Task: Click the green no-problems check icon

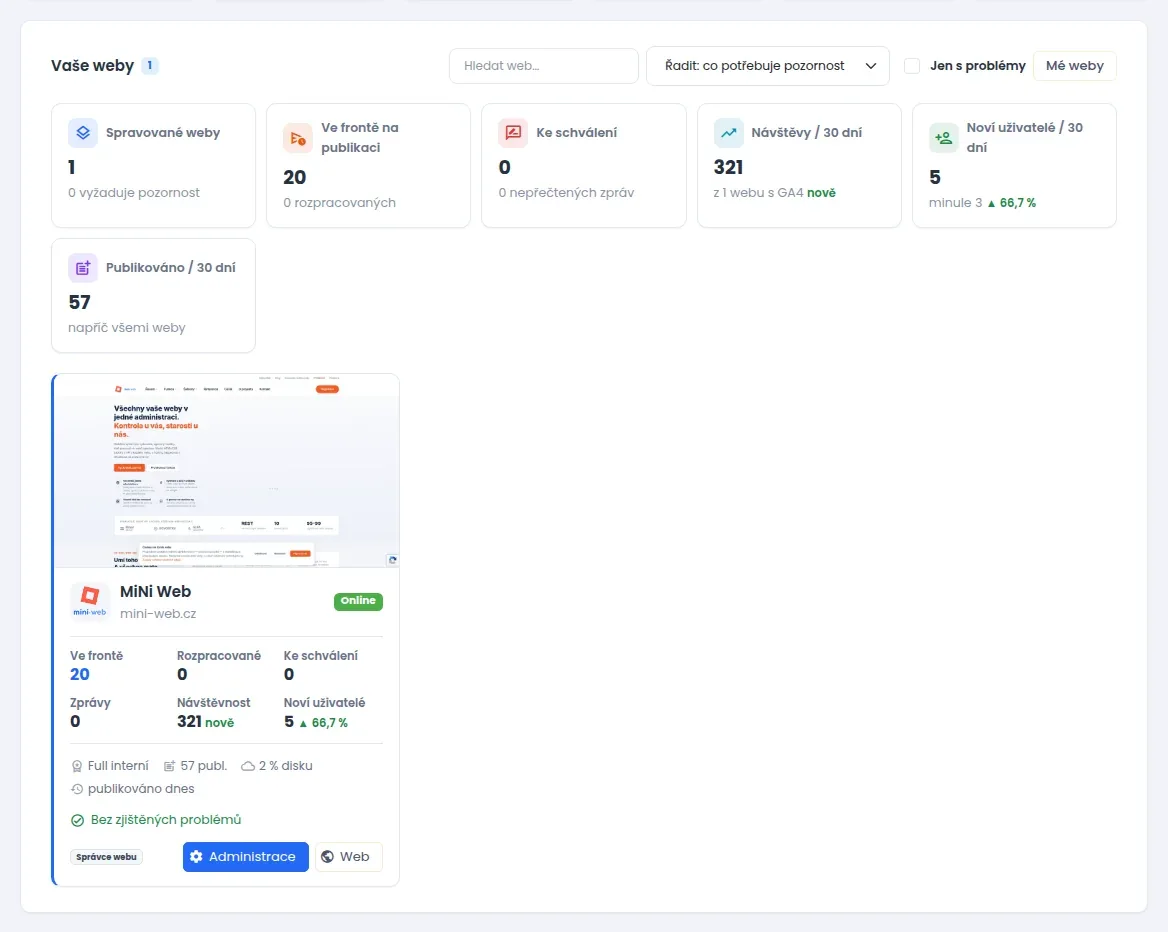Action: 77,820
